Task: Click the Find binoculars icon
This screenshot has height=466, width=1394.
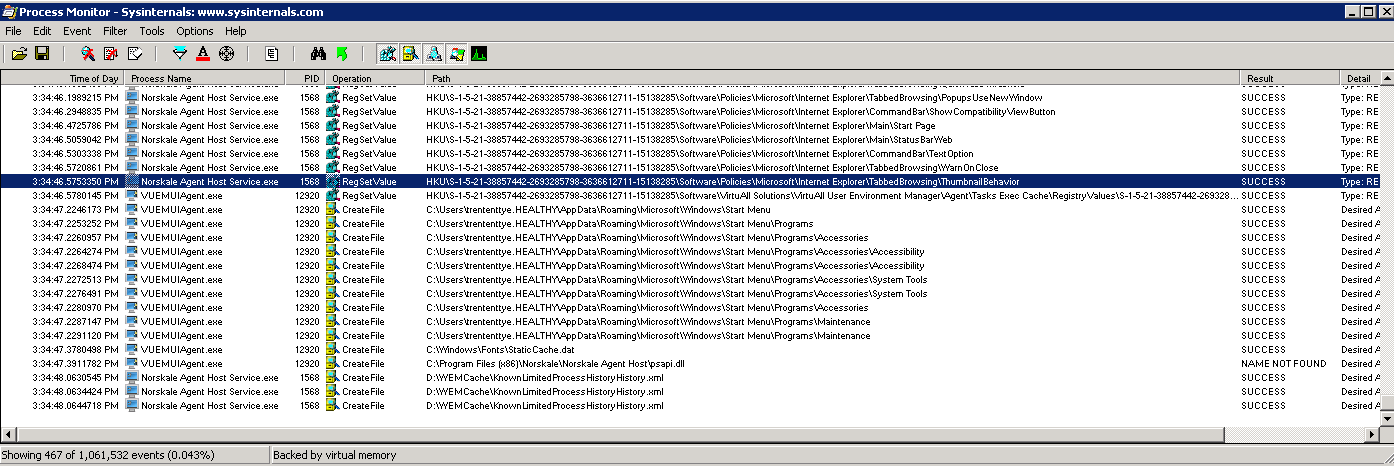Action: click(319, 53)
